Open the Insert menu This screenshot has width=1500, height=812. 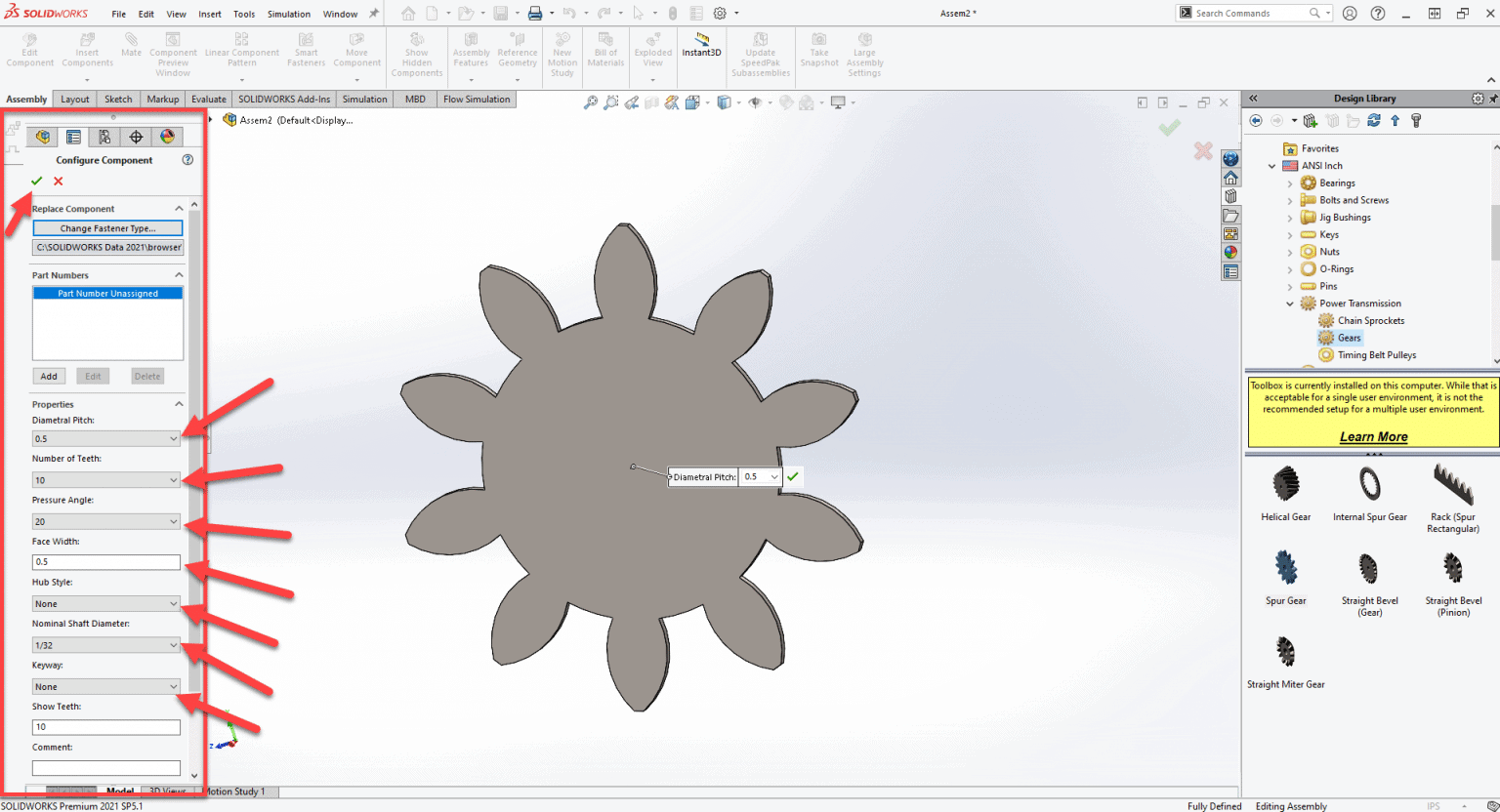coord(210,15)
